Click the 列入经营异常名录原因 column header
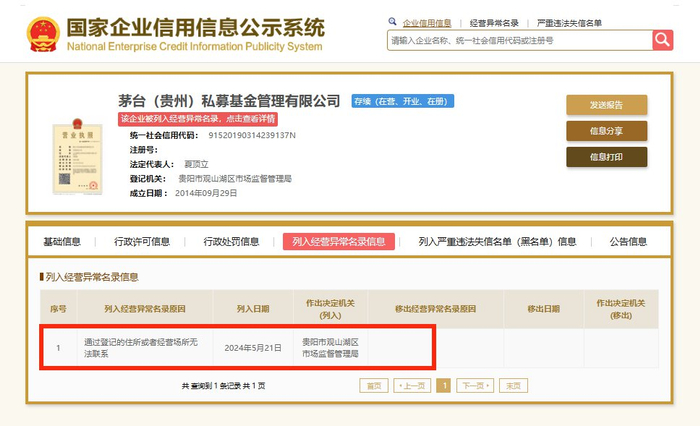 click(145, 309)
